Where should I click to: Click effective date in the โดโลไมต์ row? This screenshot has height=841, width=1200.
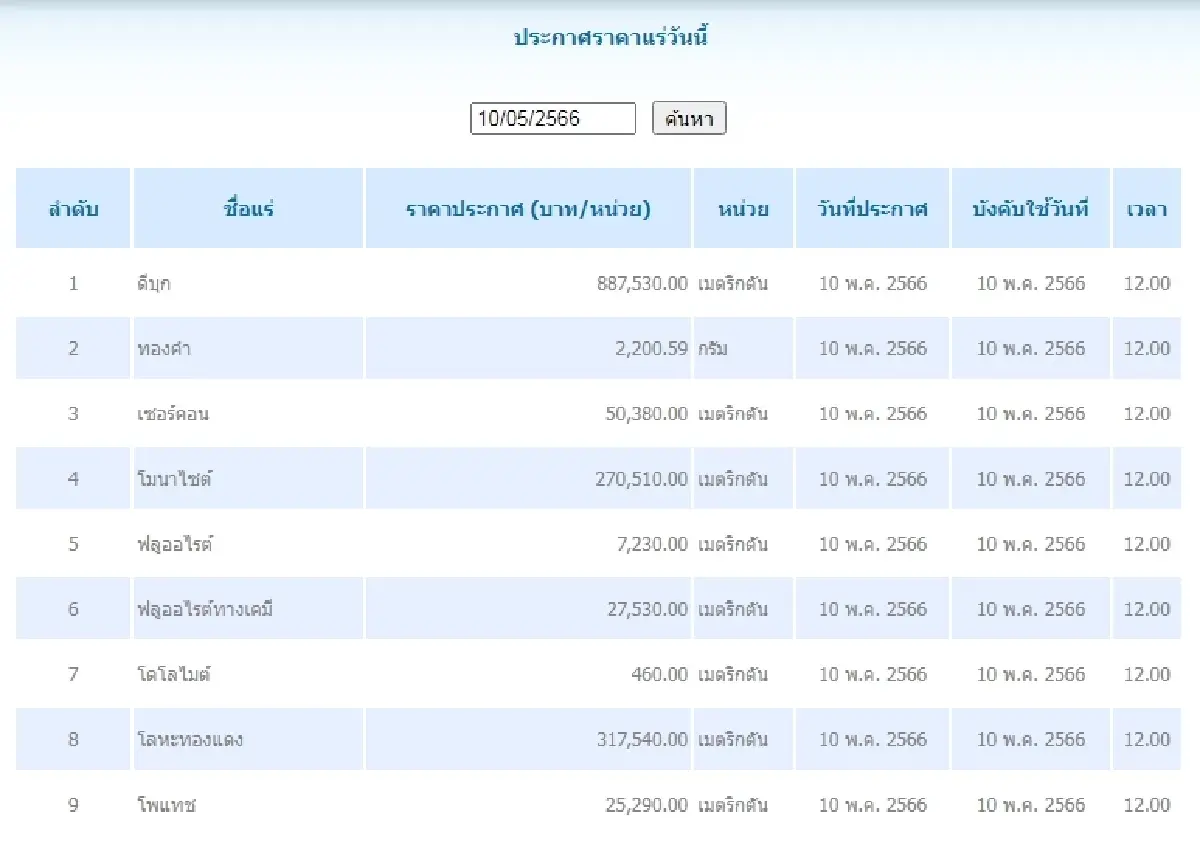coord(1031,674)
